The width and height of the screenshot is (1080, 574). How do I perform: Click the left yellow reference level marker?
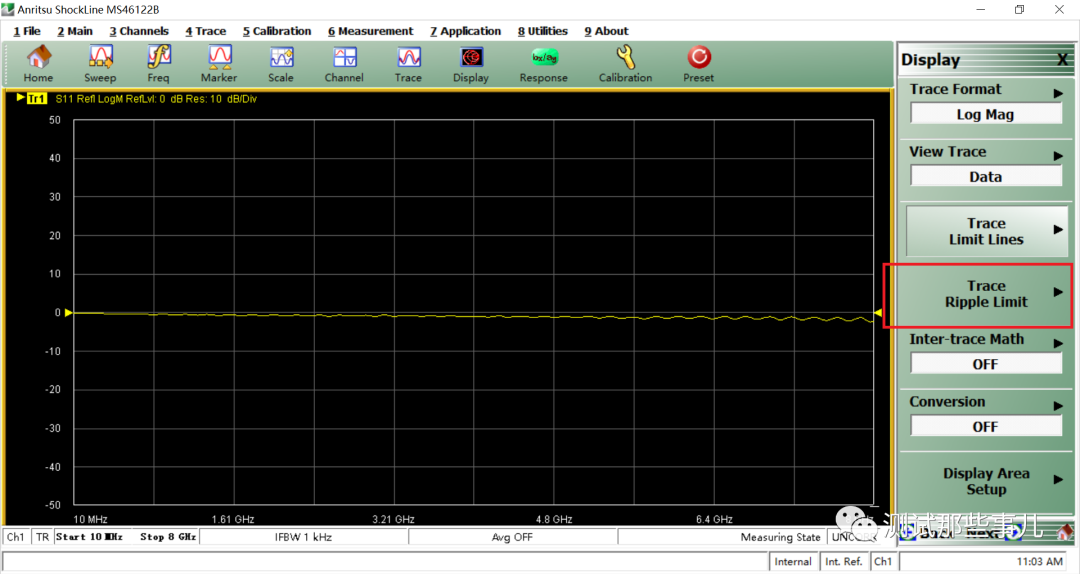tap(68, 313)
